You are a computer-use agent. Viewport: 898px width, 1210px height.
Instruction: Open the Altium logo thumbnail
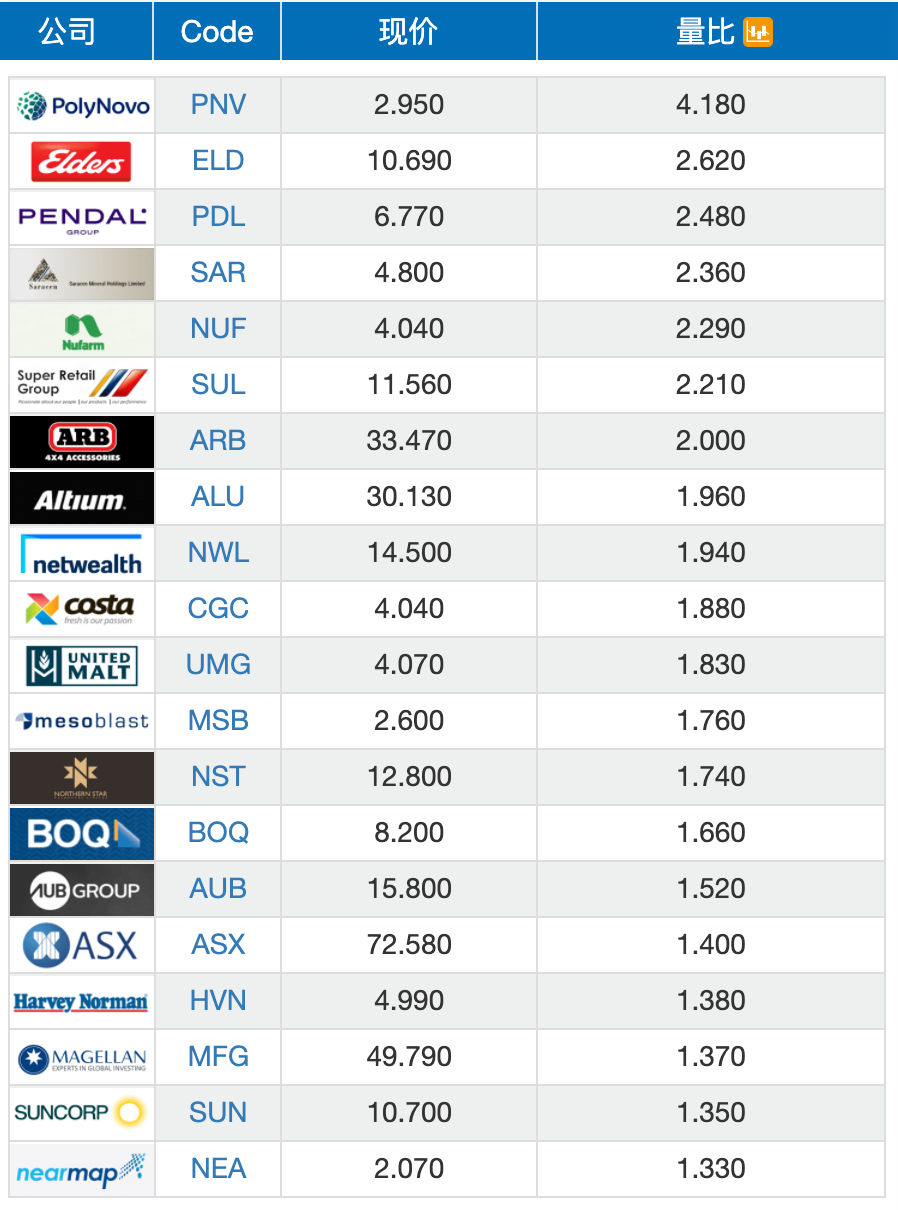tap(82, 497)
